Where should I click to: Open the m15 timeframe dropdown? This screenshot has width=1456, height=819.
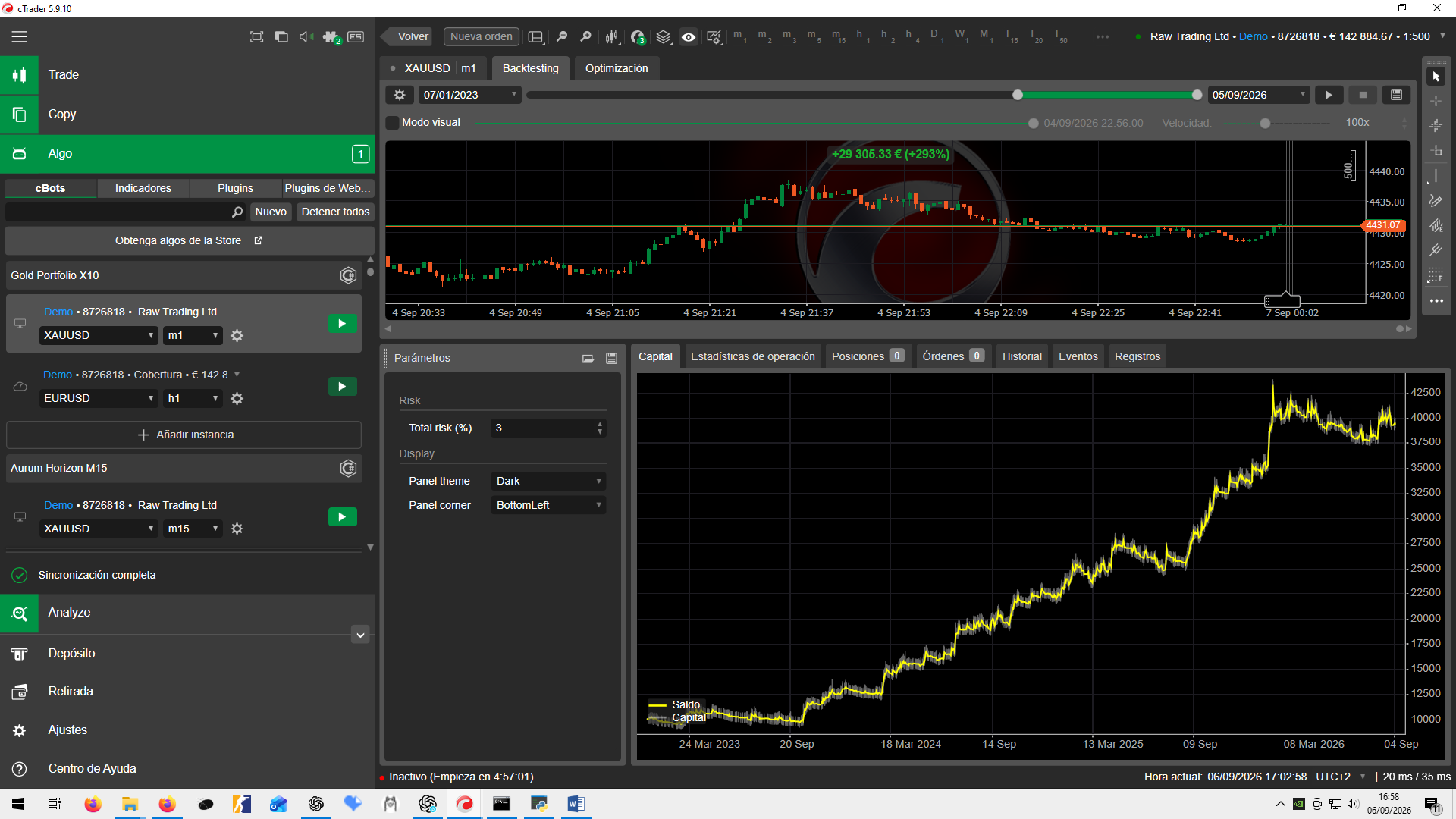193,529
